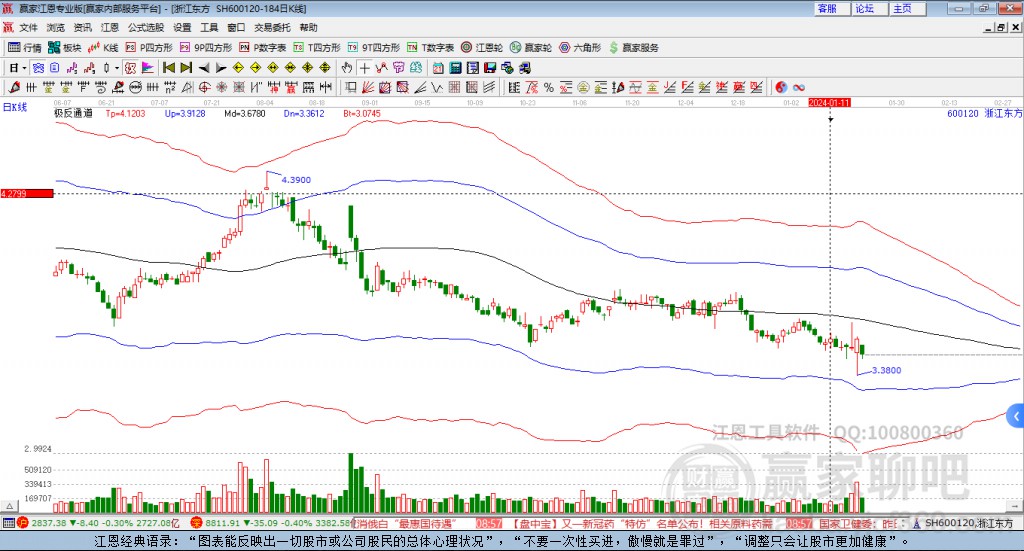Viewport: 1024px width, 551px height.
Task: Click the 4.3900 high price annotation
Action: pos(296,180)
